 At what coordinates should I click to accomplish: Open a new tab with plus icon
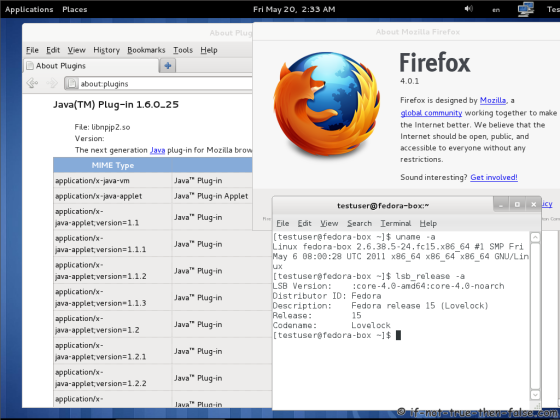point(168,66)
